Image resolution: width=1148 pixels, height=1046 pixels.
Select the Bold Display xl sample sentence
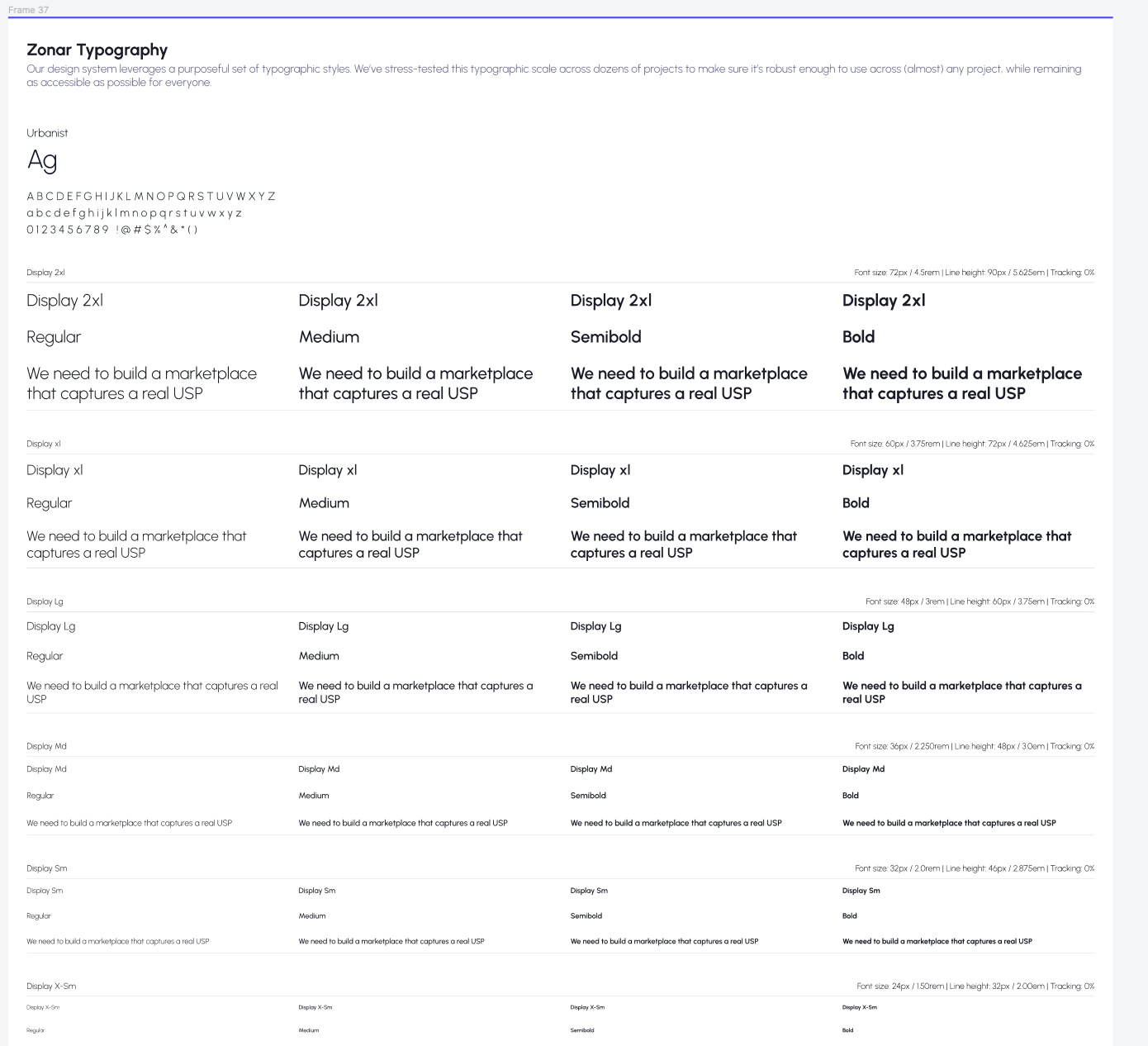click(956, 544)
